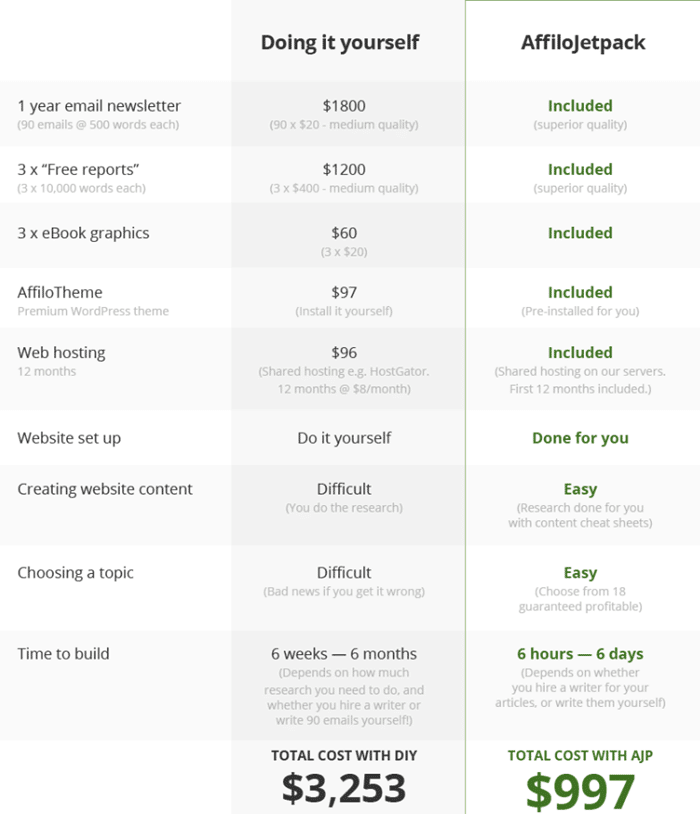This screenshot has width=700, height=814.
Task: Click the 'Doing it yourself' column heading
Action: tap(340, 43)
